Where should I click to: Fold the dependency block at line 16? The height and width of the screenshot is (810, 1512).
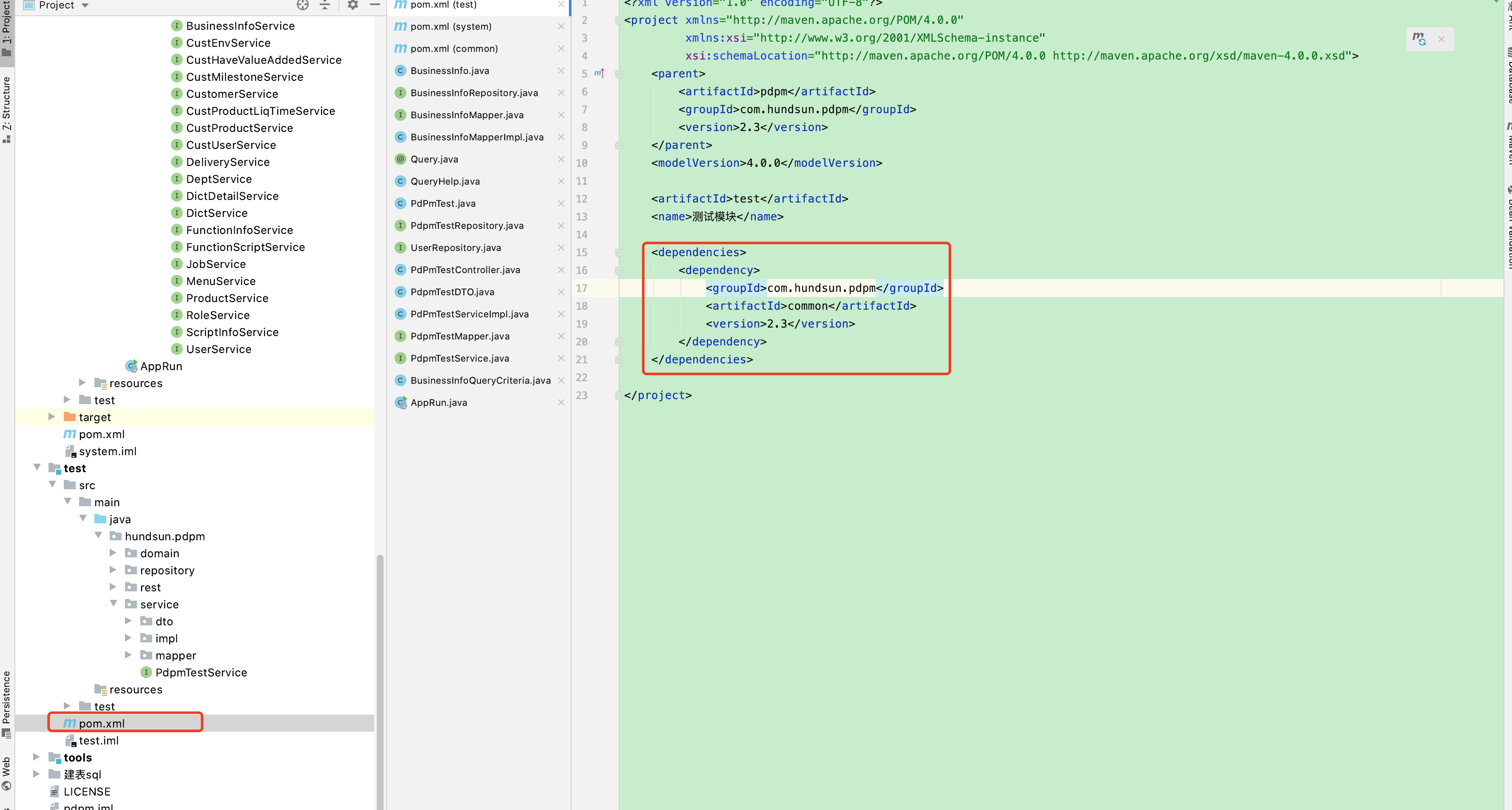tap(619, 270)
